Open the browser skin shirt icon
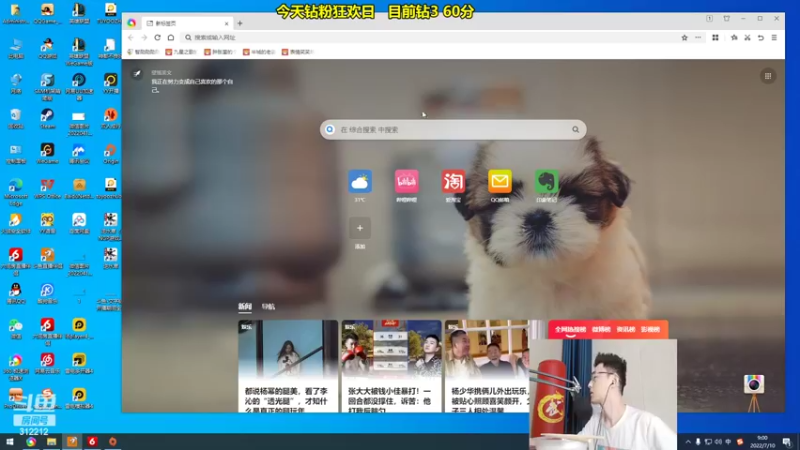Viewport: 800px width, 450px height. pos(727,18)
